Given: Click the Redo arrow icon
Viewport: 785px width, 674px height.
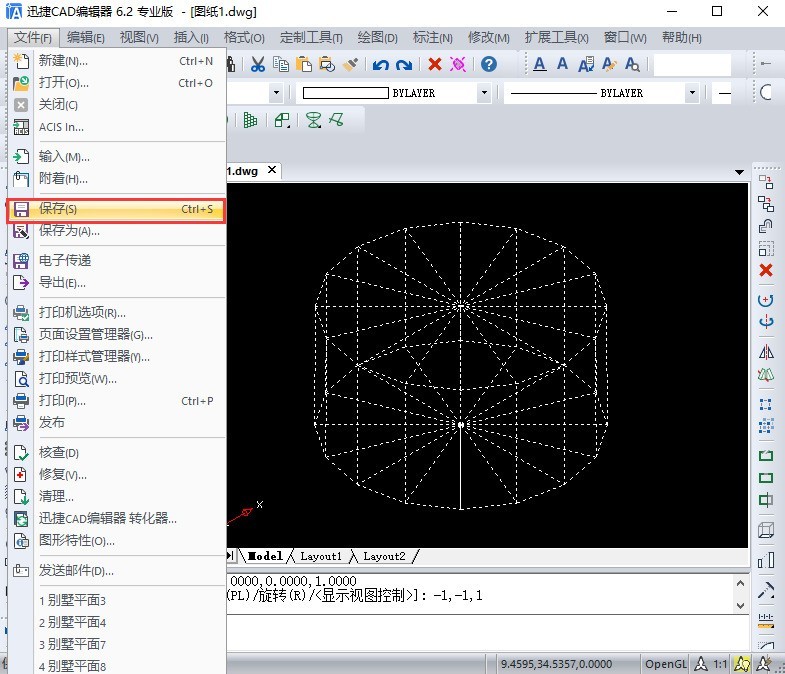Looking at the screenshot, I should (403, 64).
